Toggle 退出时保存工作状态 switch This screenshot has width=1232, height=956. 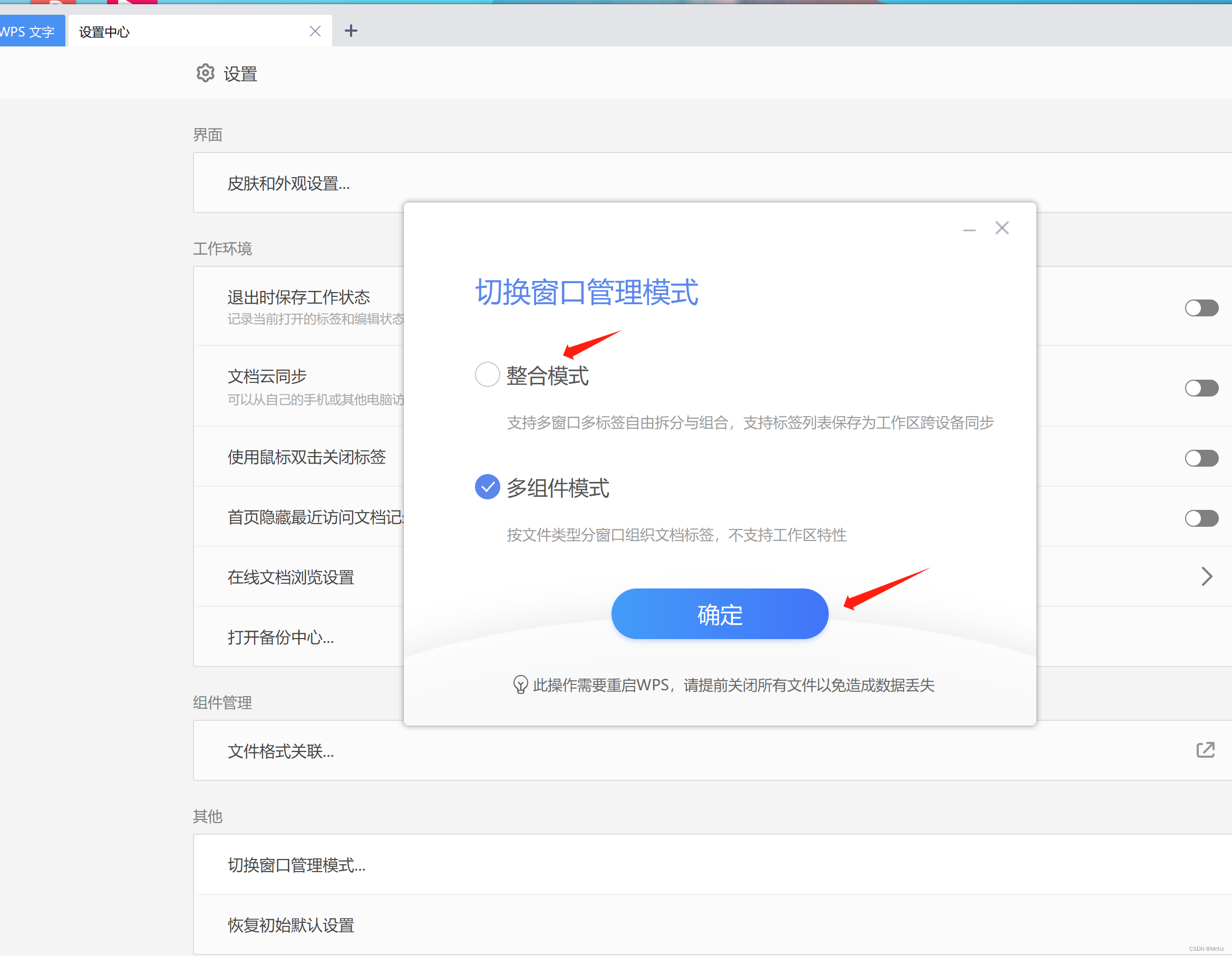1201,308
